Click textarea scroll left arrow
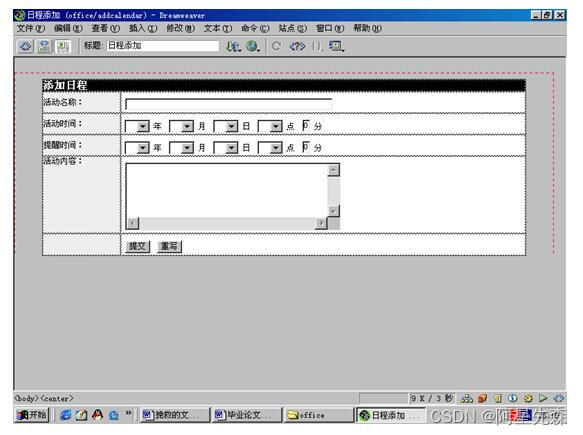This screenshot has width=583, height=435. coord(133,223)
